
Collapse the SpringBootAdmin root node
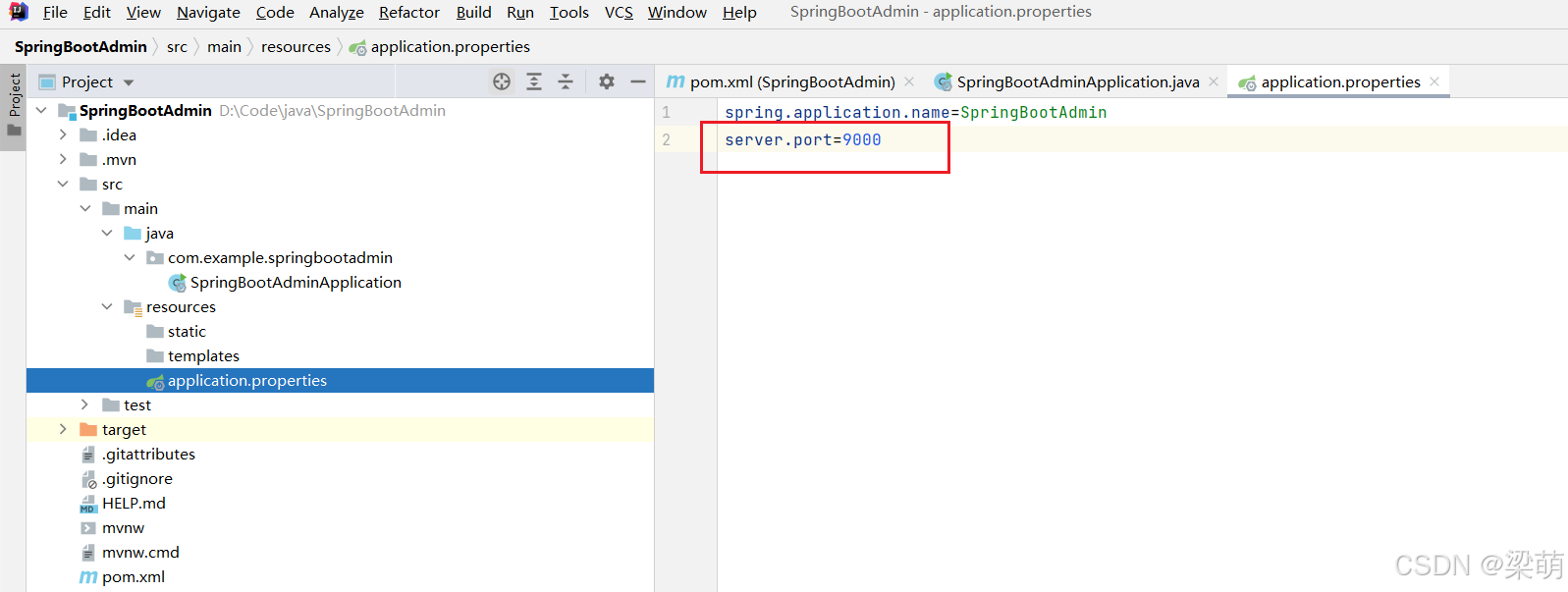click(x=41, y=110)
